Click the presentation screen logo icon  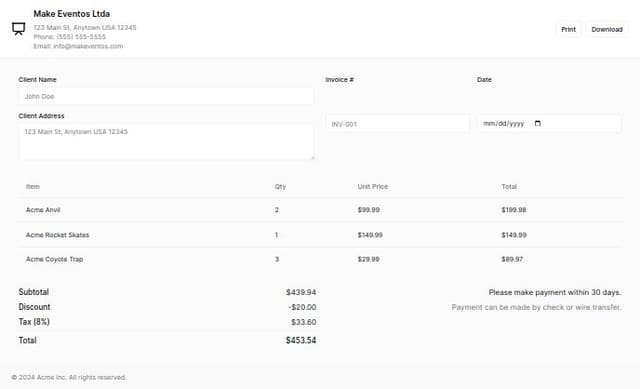(x=18, y=29)
